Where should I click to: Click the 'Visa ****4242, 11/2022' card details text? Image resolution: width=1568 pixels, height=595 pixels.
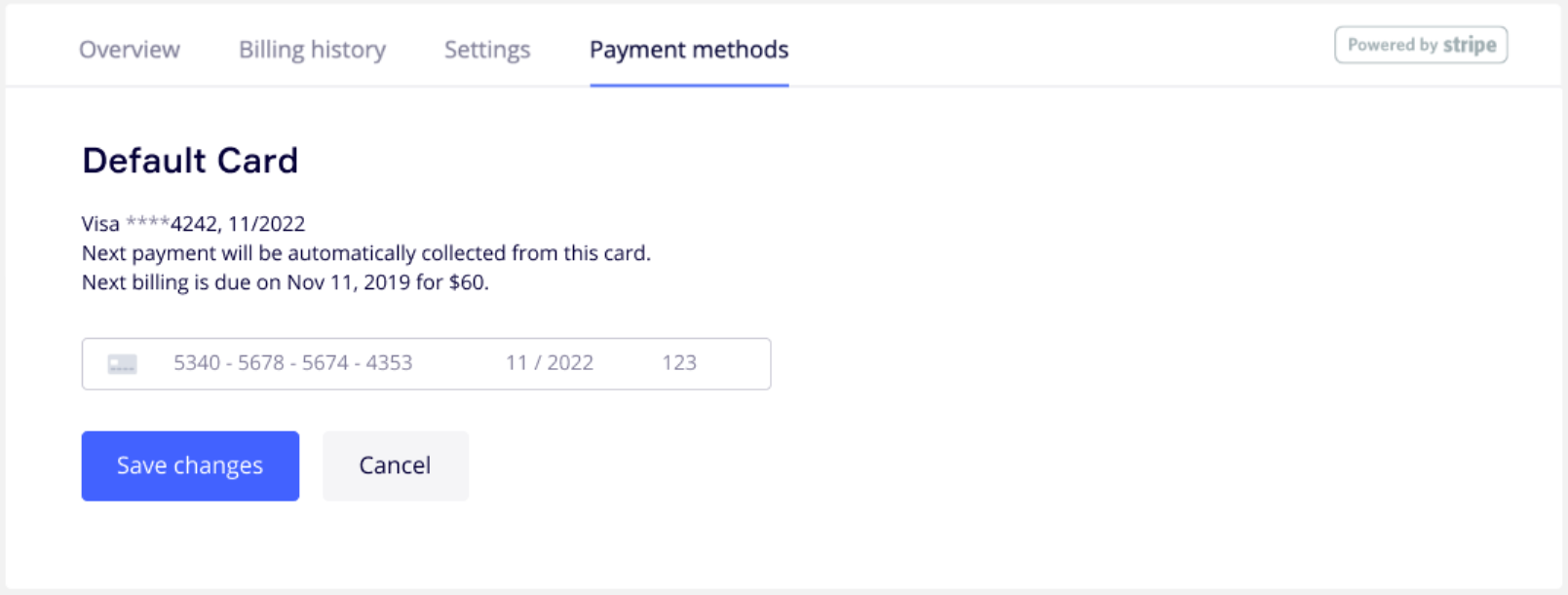192,223
